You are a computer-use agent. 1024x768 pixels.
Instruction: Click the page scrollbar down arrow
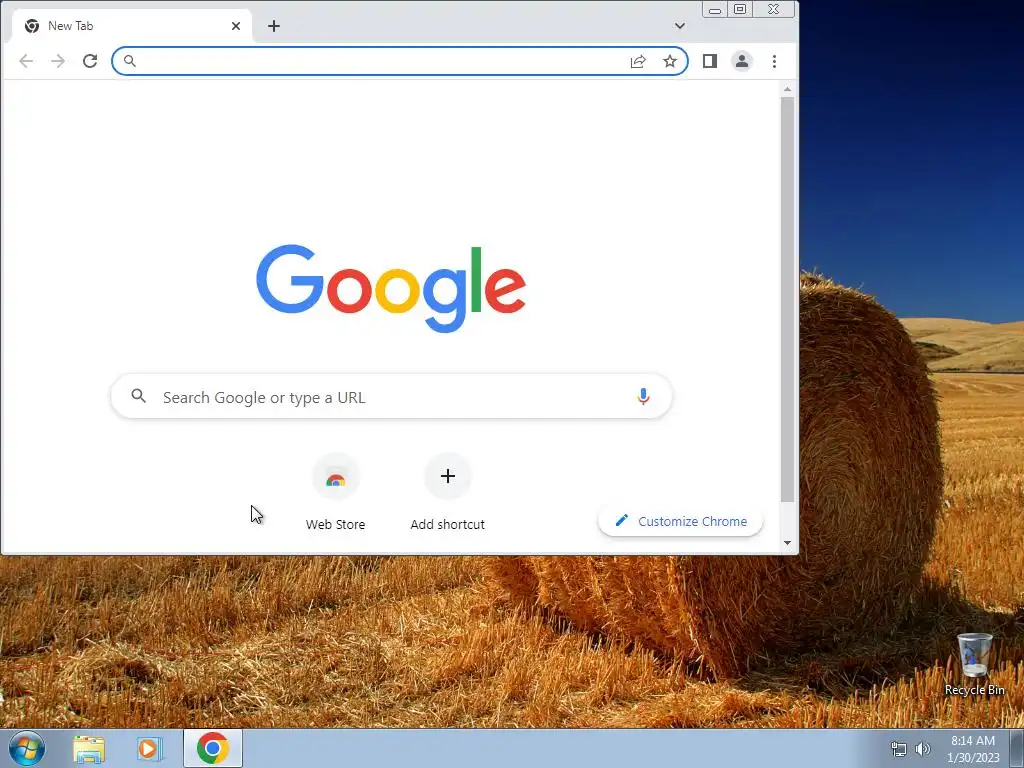click(x=788, y=543)
